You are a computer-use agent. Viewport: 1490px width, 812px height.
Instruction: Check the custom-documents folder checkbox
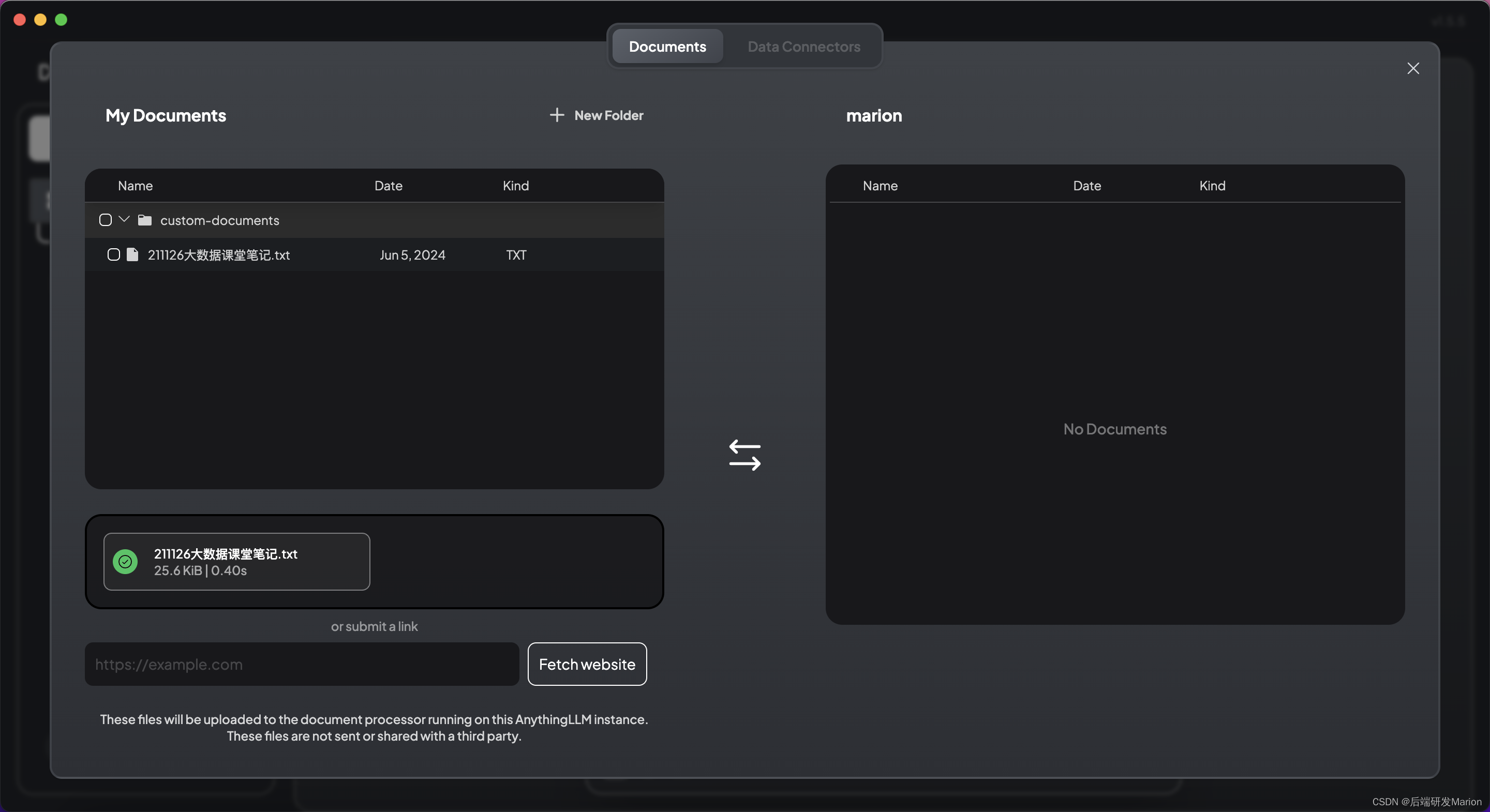[x=105, y=220]
